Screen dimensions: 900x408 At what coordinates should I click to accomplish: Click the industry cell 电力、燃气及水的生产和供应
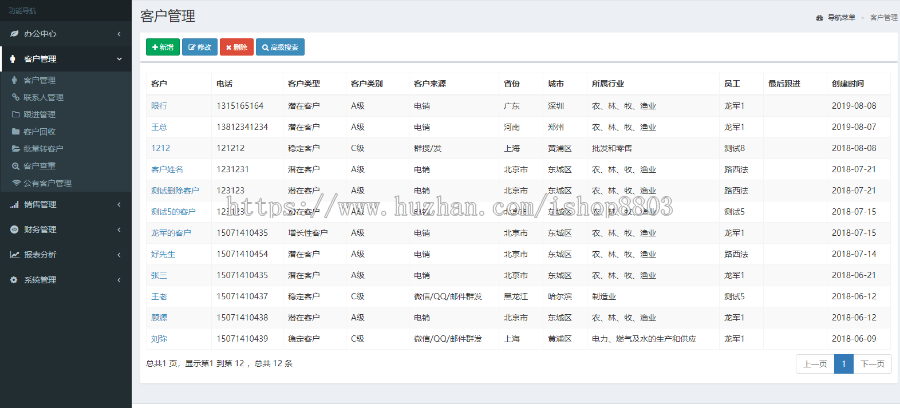coord(644,339)
